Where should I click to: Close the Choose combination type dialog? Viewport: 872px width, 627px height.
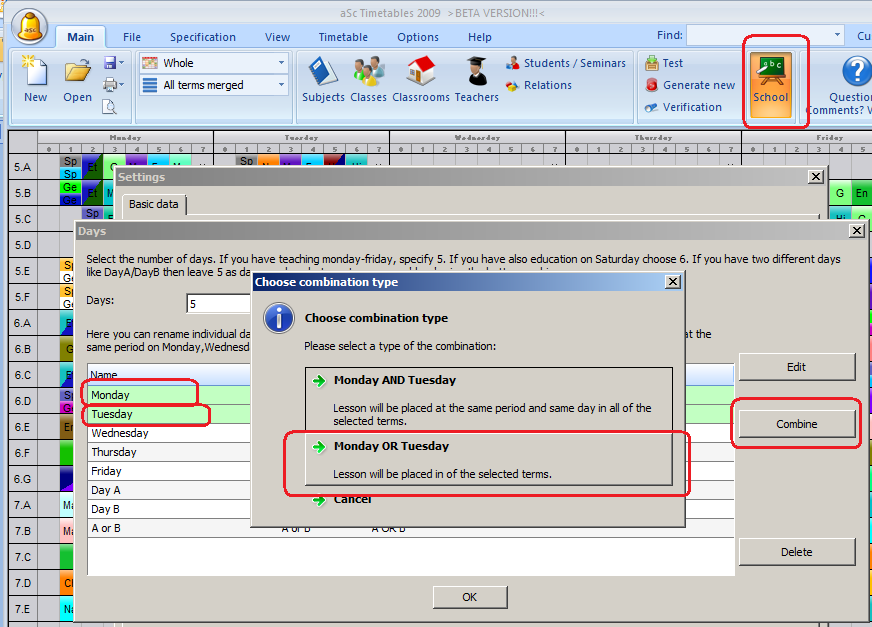click(x=673, y=282)
